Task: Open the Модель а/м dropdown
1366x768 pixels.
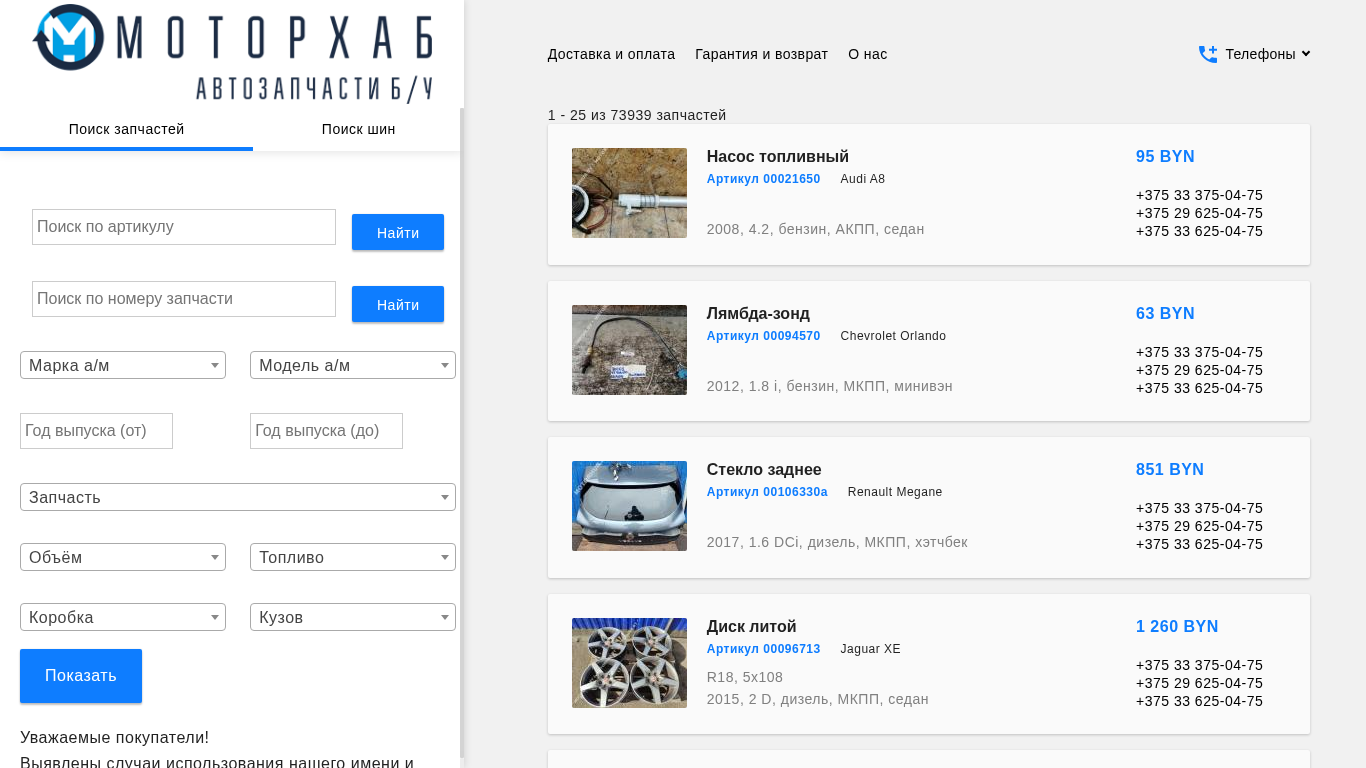Action: coord(353,365)
